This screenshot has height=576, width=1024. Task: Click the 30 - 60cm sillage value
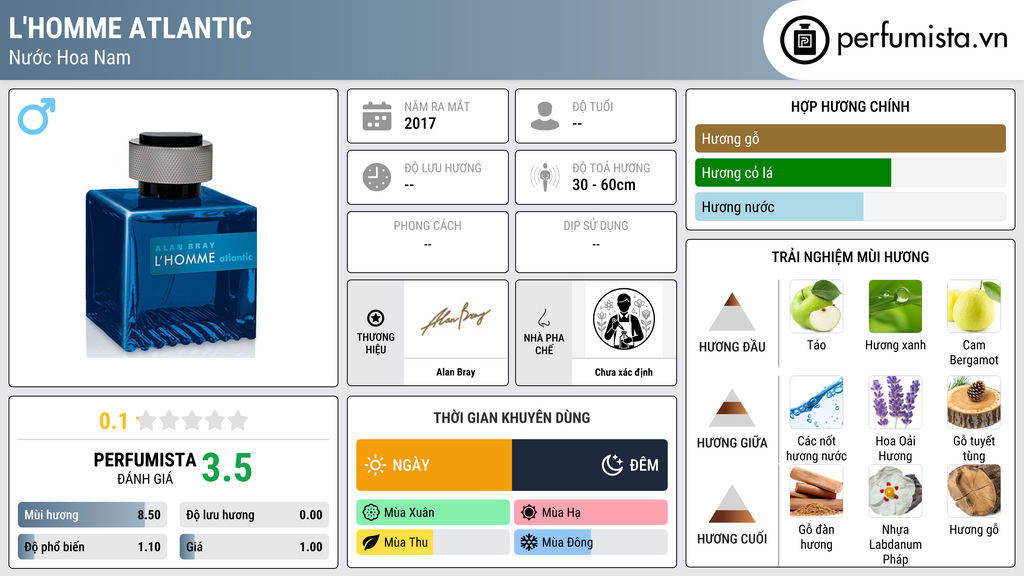(x=604, y=185)
